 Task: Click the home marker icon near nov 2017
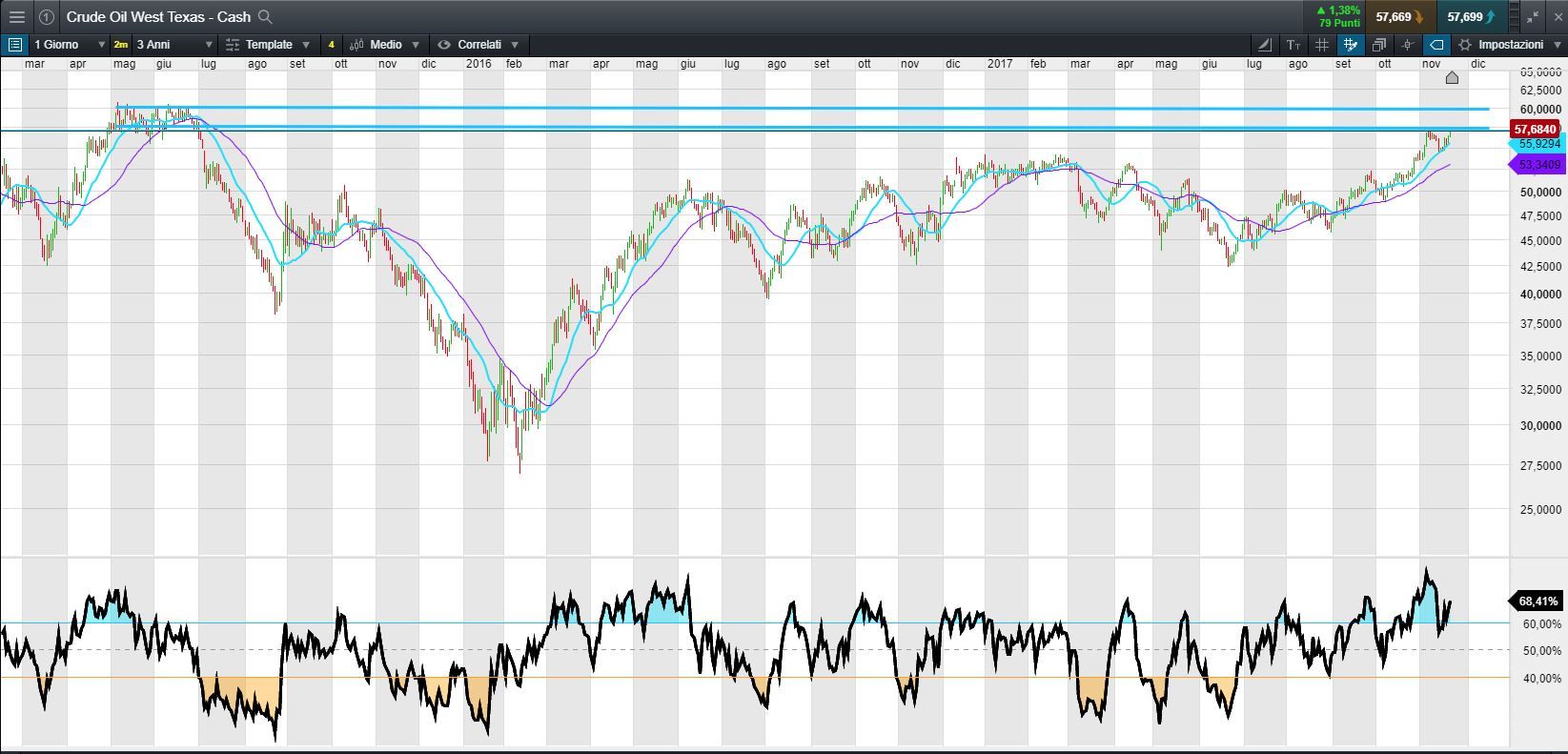tap(1452, 77)
